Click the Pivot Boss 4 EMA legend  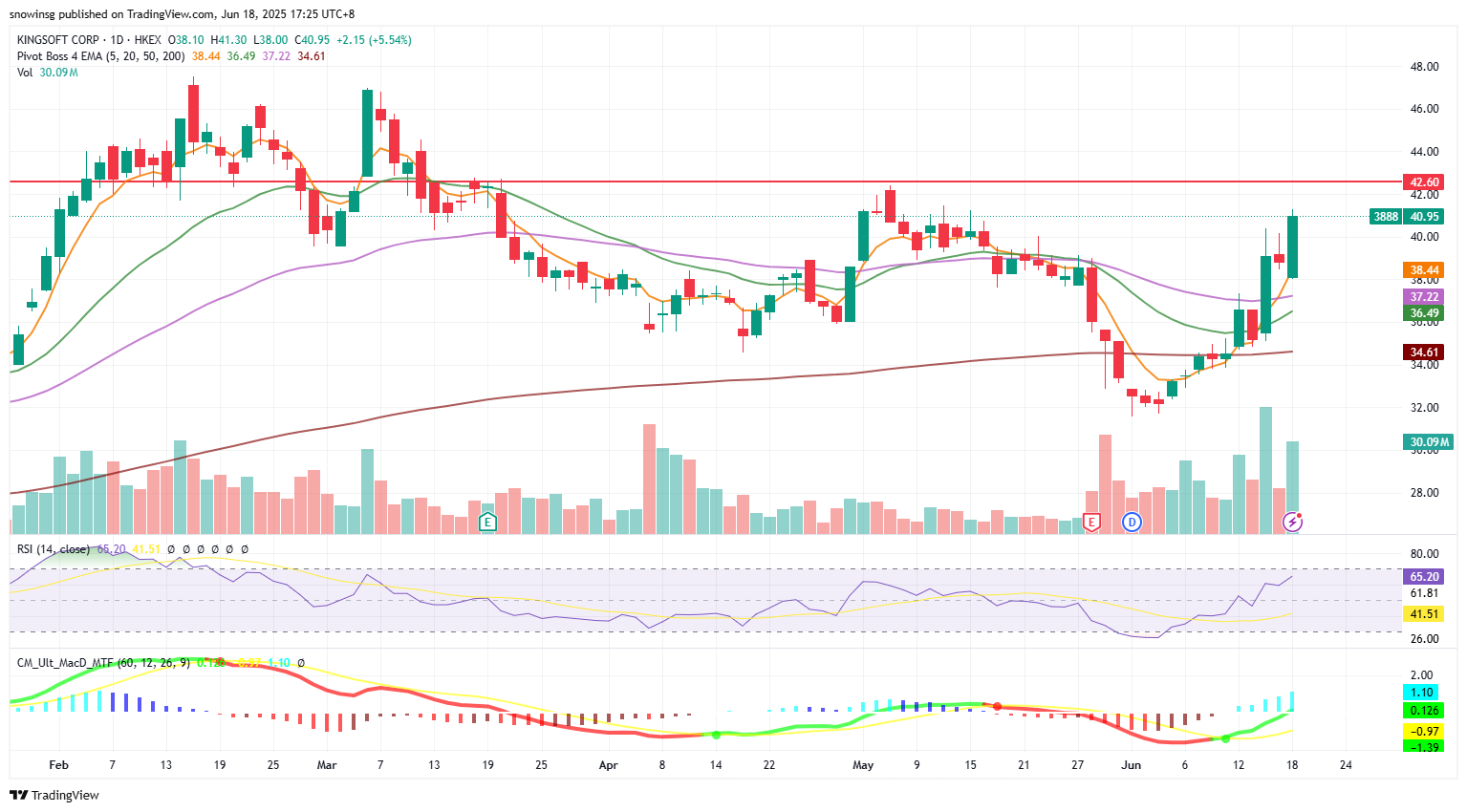click(x=101, y=56)
